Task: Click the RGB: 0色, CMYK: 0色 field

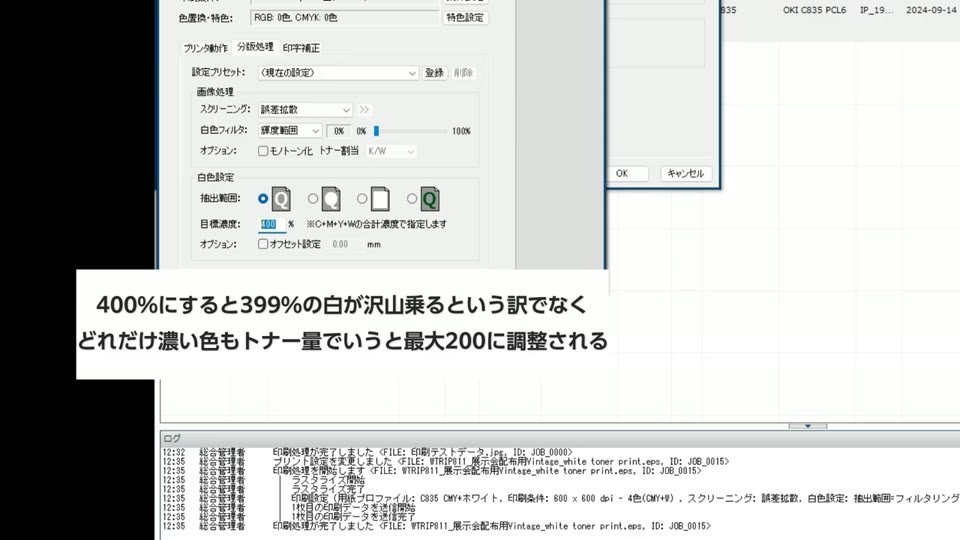Action: pyautogui.click(x=345, y=18)
